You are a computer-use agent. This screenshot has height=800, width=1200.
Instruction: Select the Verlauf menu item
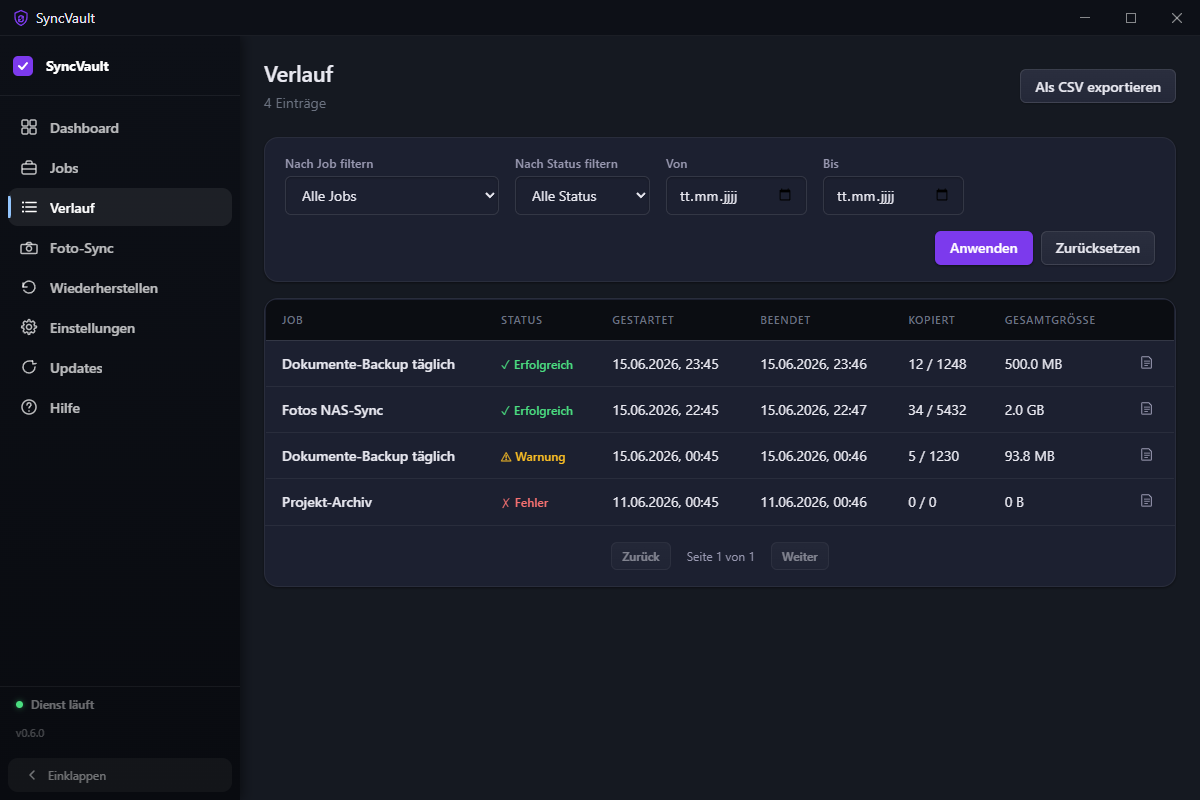point(120,207)
